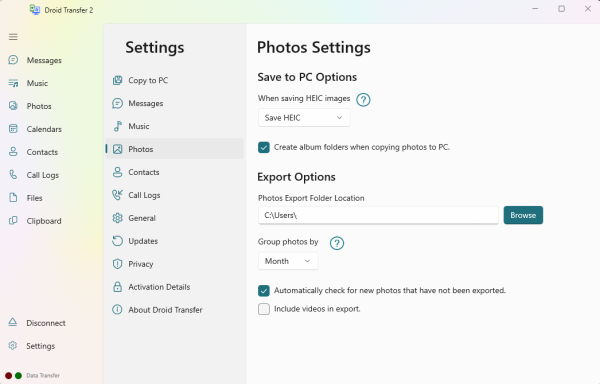Viewport: 600px width, 384px height.
Task: Go to Call Logs in left sidebar
Action: tap(43, 175)
